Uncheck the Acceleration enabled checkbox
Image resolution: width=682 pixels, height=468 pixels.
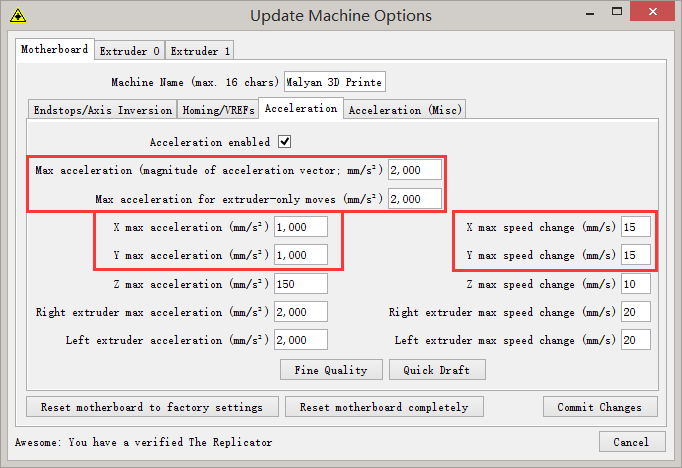(x=284, y=142)
